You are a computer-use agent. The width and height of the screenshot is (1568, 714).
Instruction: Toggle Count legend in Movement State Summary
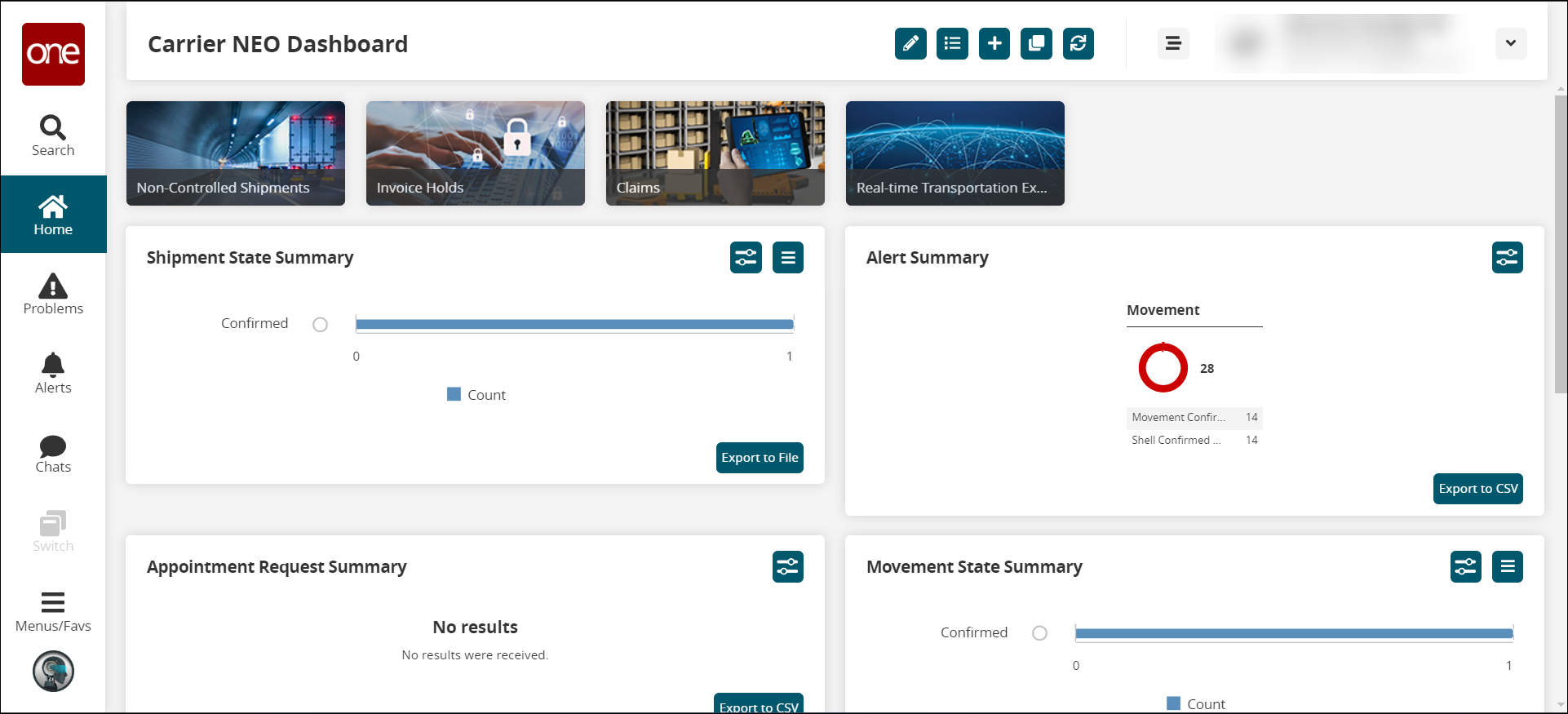[x=1196, y=703]
